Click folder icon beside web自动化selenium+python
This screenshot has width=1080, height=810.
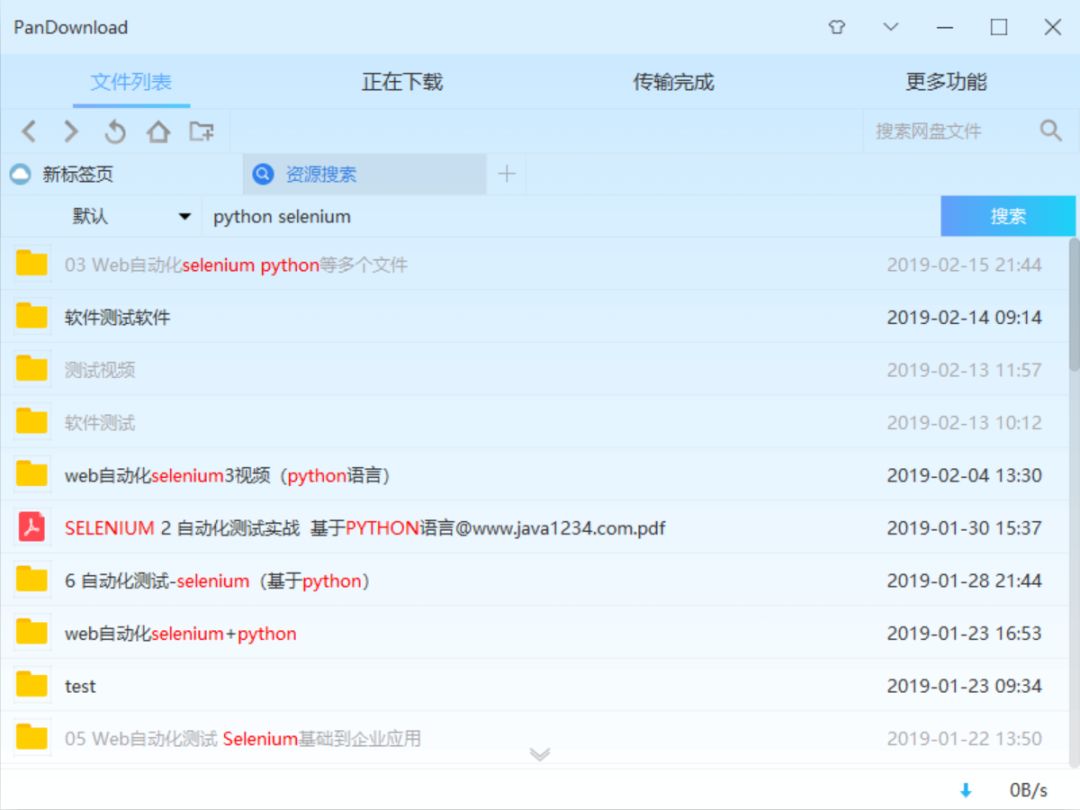click(32, 632)
